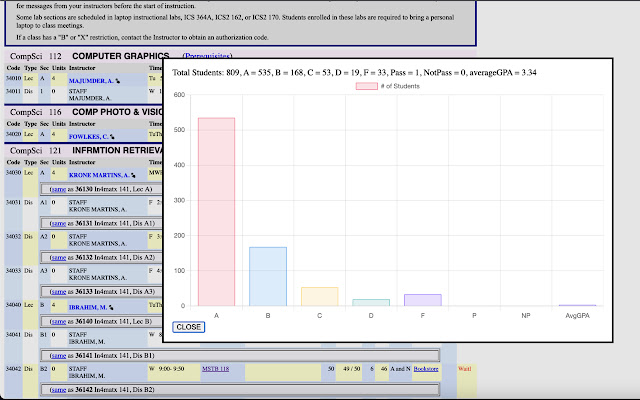Viewport: 640px width, 400px height.
Task: Close the grade distribution popup with CLOSE
Action: tap(189, 327)
